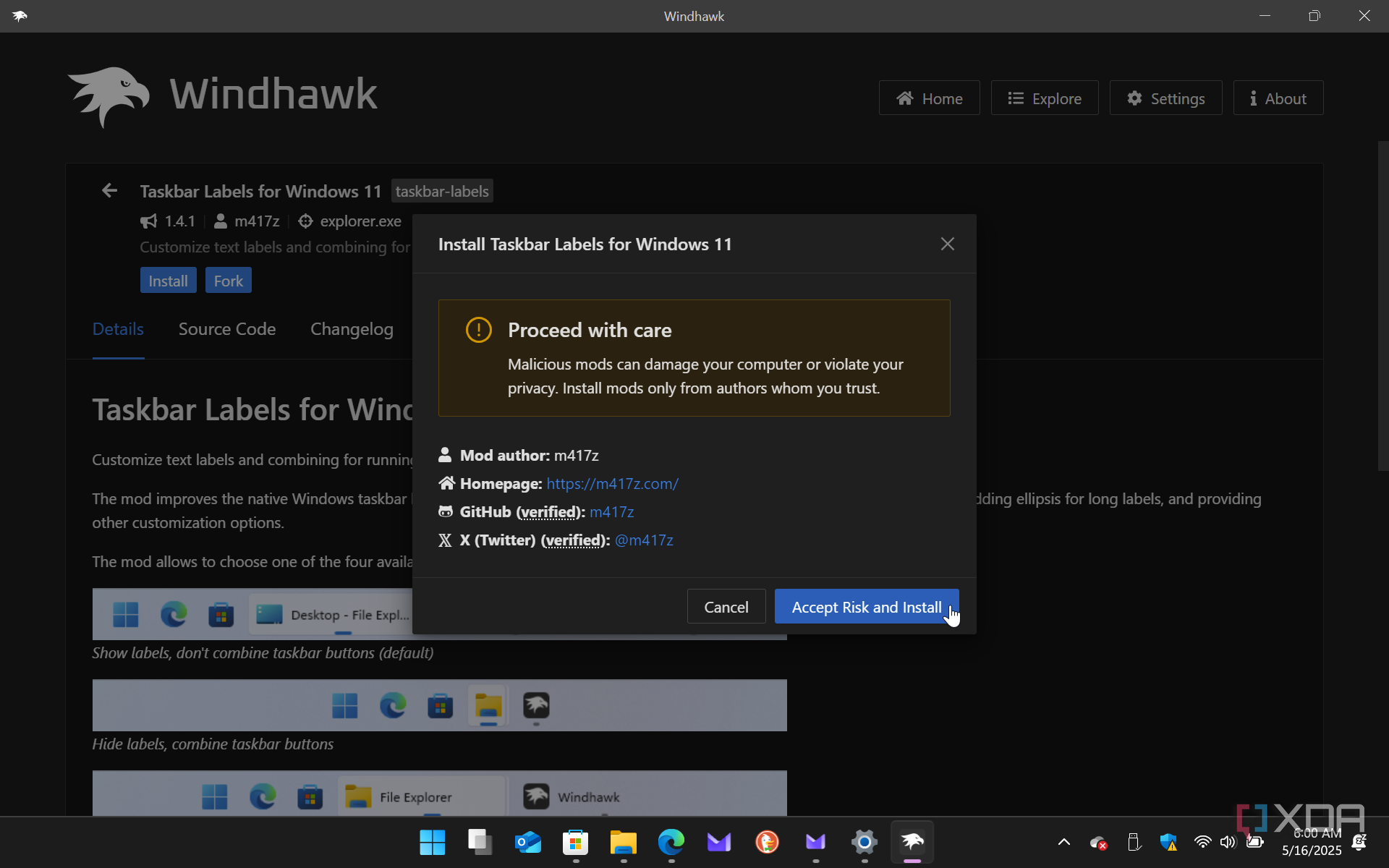Open the m417z GitHub profile link
This screenshot has width=1389, height=868.
(611, 511)
